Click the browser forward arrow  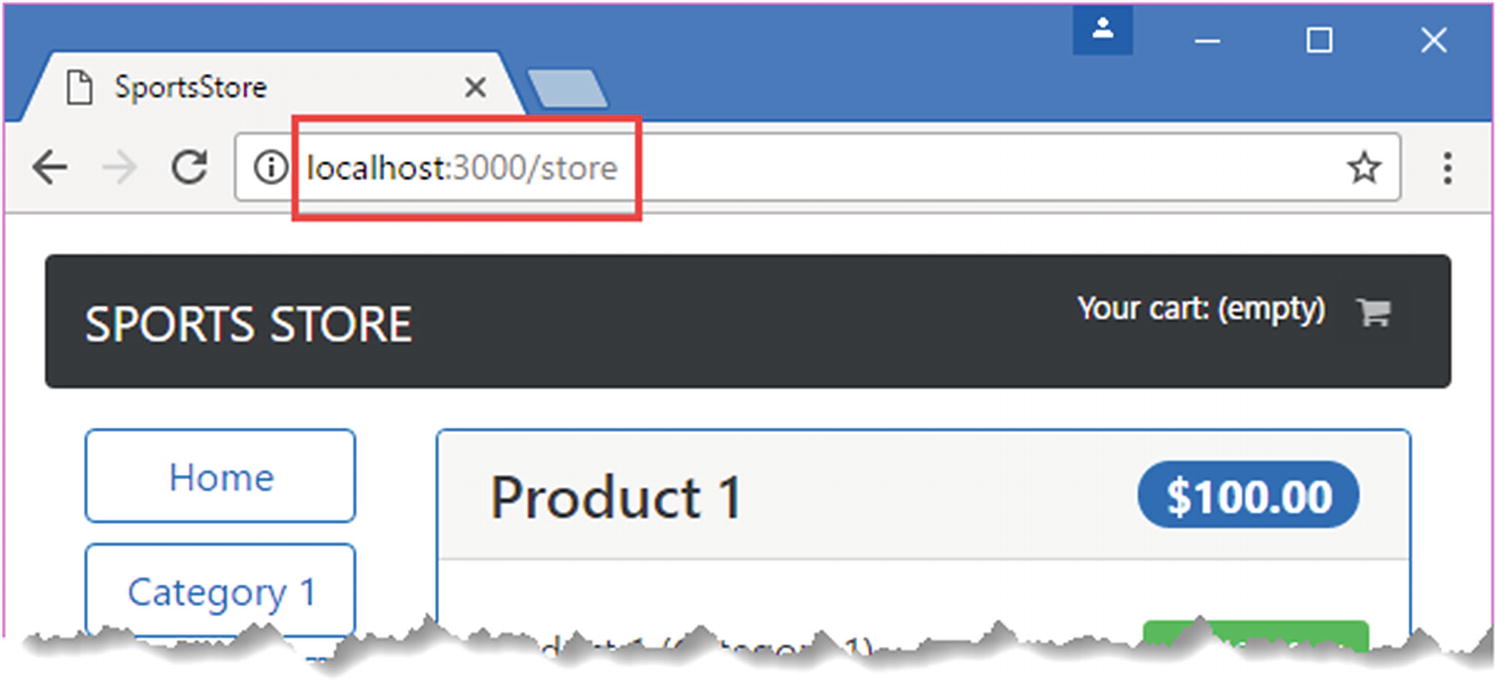(120, 169)
